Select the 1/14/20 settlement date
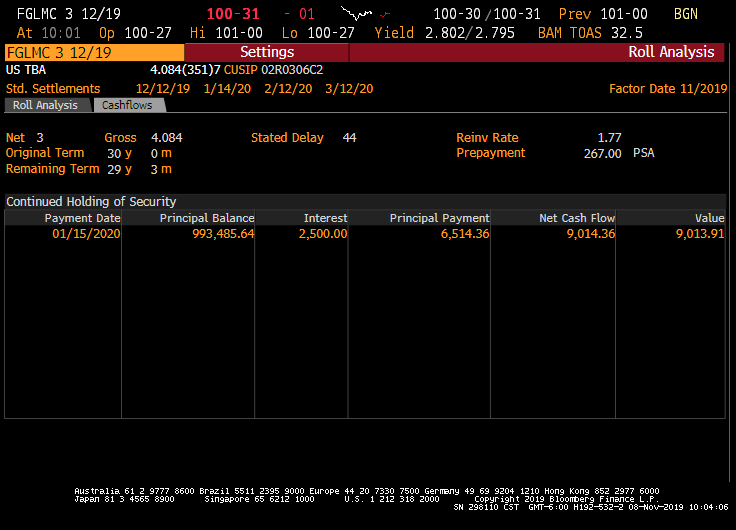Image resolution: width=736 pixels, height=530 pixels. click(227, 89)
